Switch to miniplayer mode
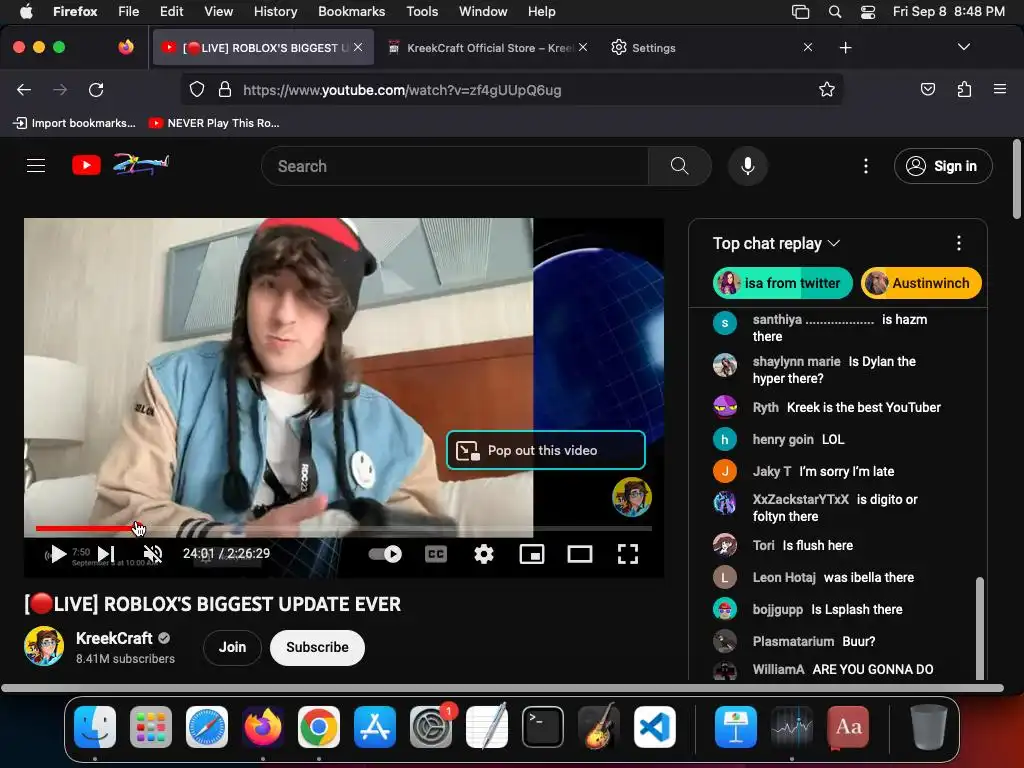Viewport: 1024px width, 768px height. 532,554
